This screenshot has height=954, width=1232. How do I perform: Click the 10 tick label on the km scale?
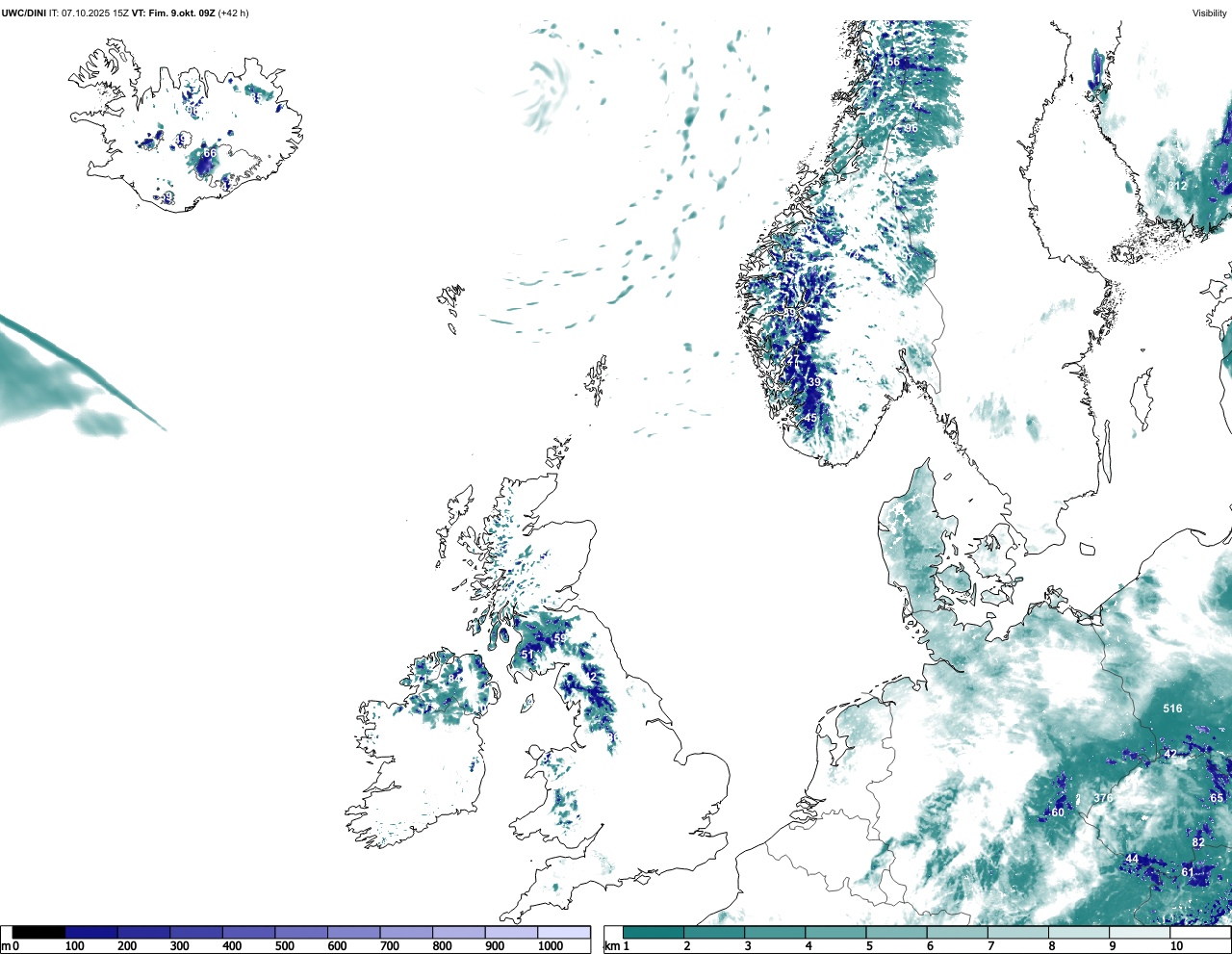pos(1176,947)
